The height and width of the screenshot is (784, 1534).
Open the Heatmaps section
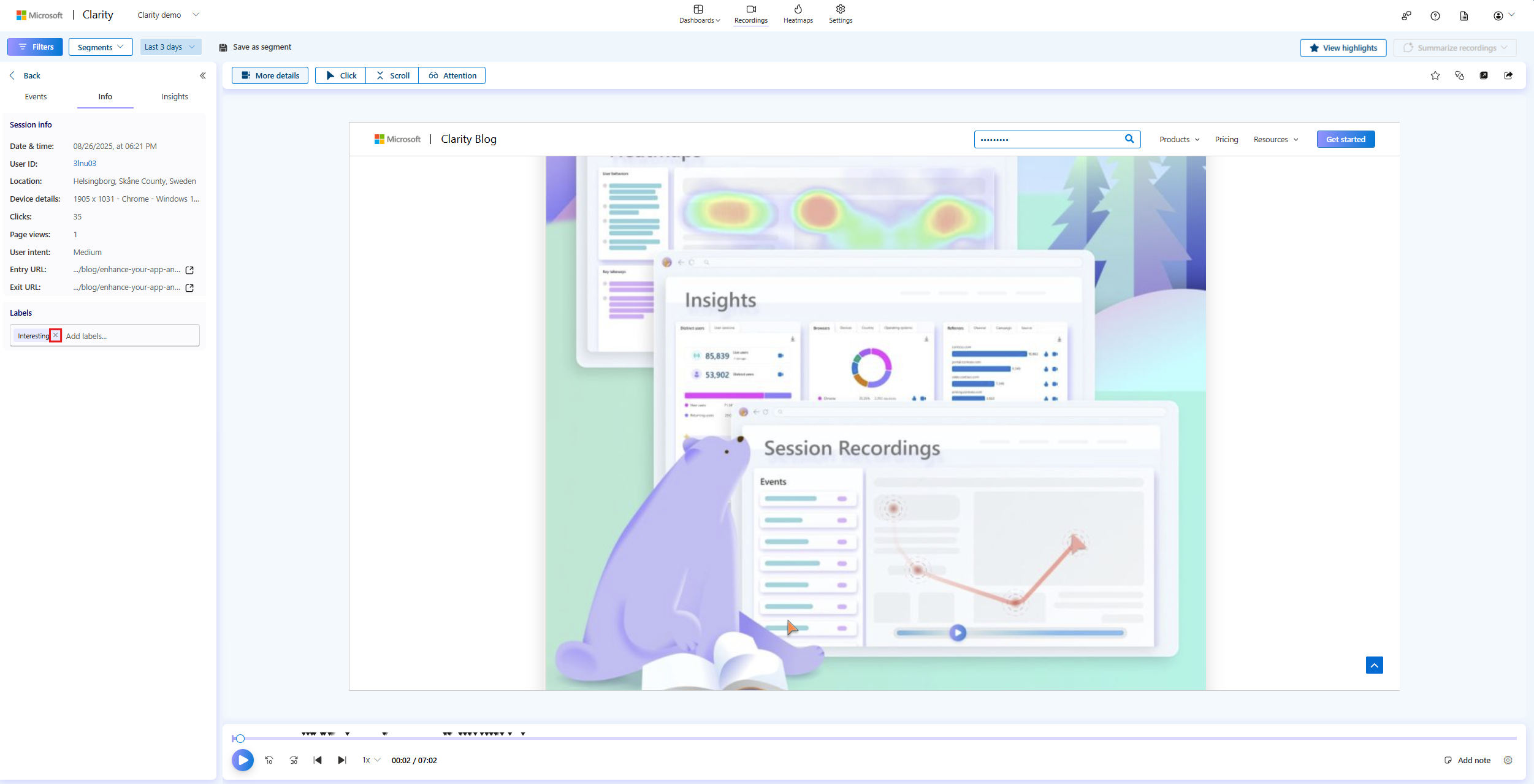tap(798, 14)
